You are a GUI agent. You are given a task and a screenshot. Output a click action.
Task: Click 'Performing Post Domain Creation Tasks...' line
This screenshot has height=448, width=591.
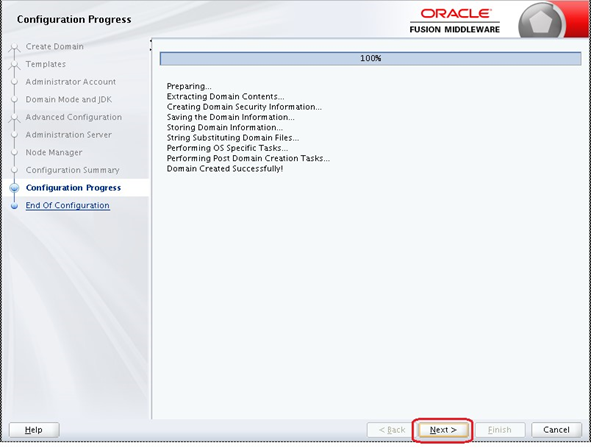click(x=248, y=158)
